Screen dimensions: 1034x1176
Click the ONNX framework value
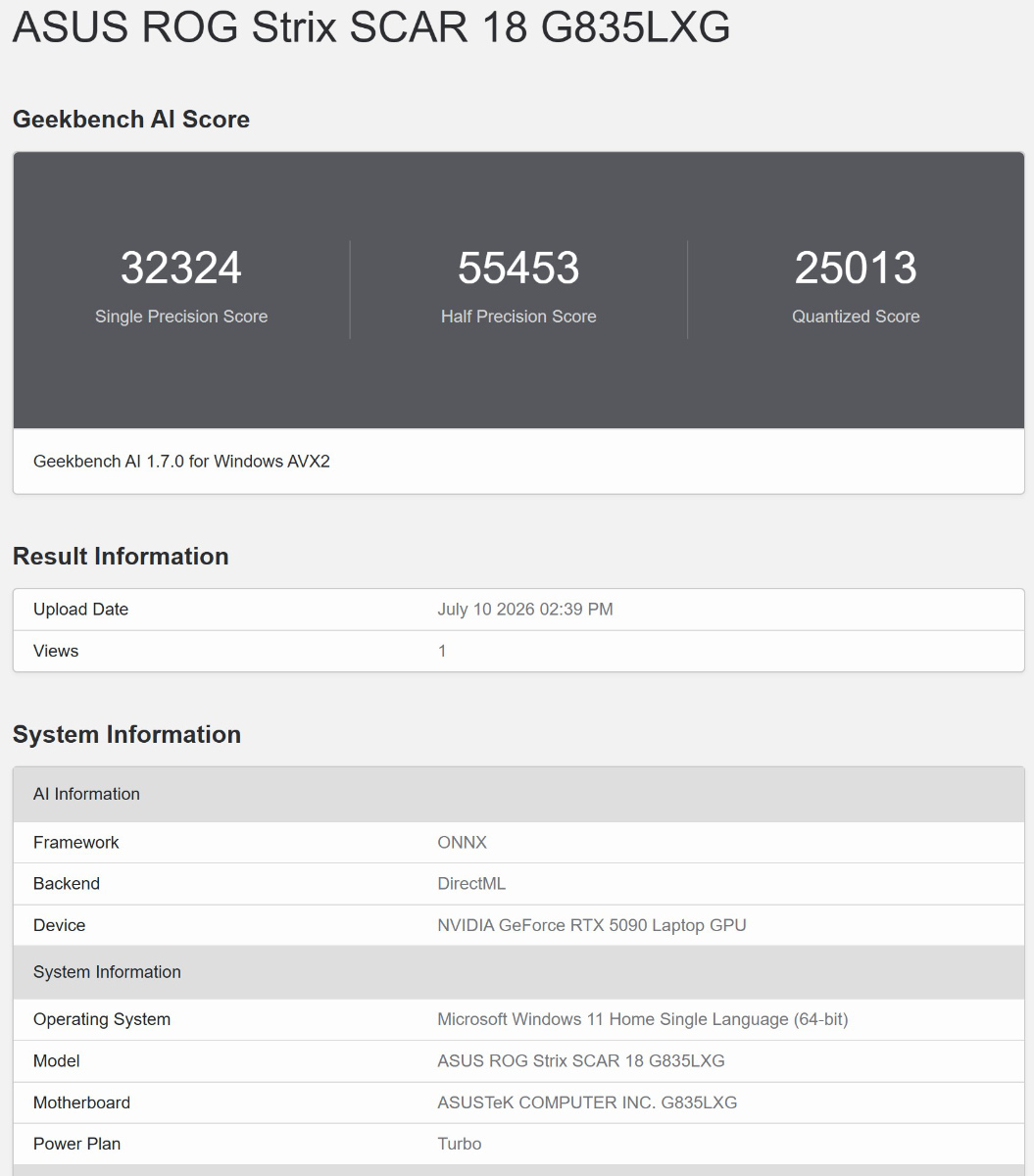pyautogui.click(x=462, y=843)
